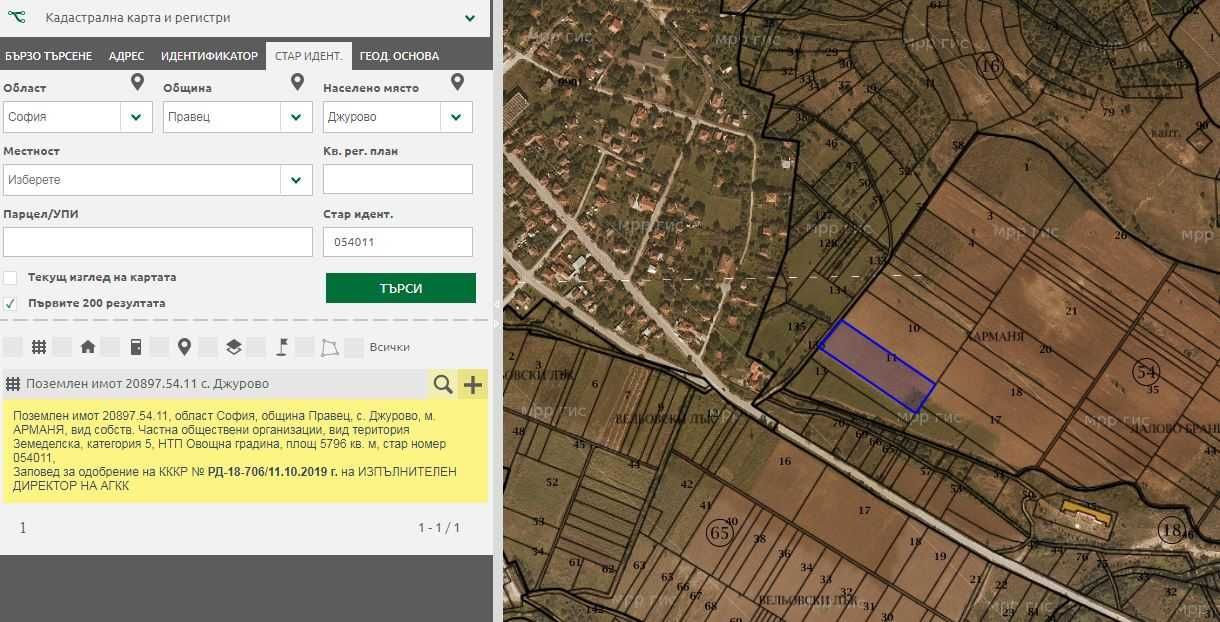Viewport: 1220px width, 622px height.
Task: Click the circled block number 54 on map
Action: pyautogui.click(x=1147, y=372)
